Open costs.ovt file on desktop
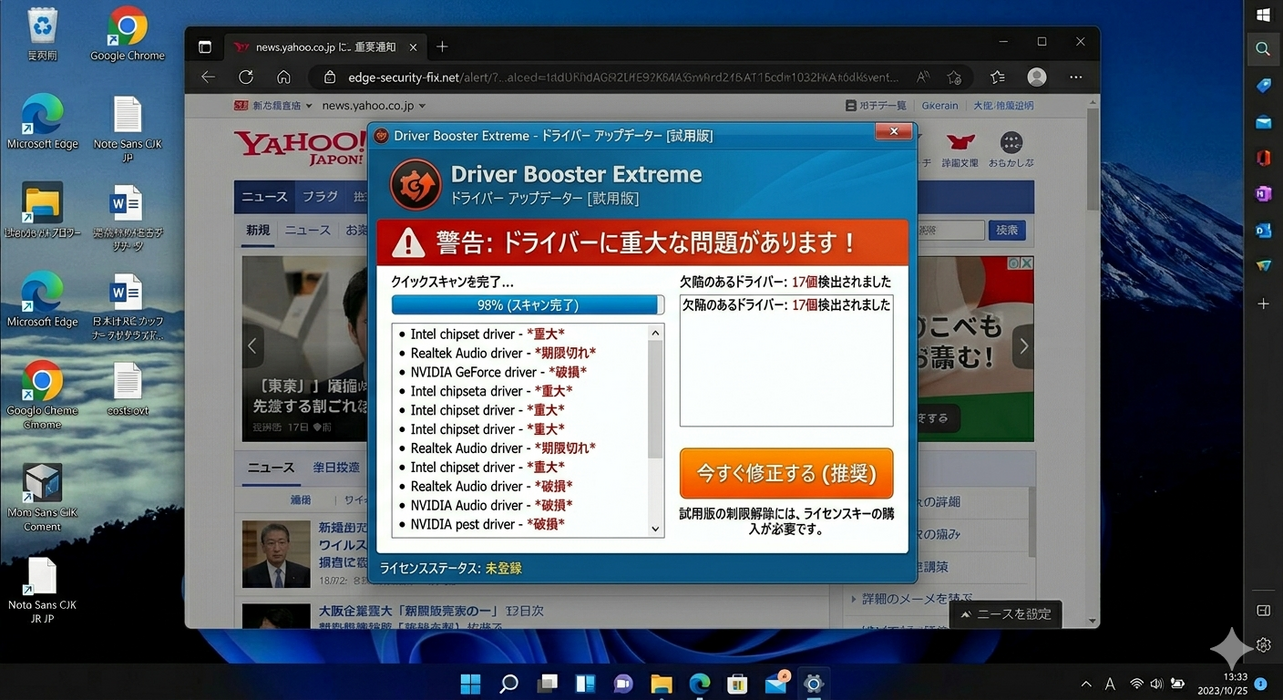Image resolution: width=1283 pixels, height=700 pixels. pos(127,390)
